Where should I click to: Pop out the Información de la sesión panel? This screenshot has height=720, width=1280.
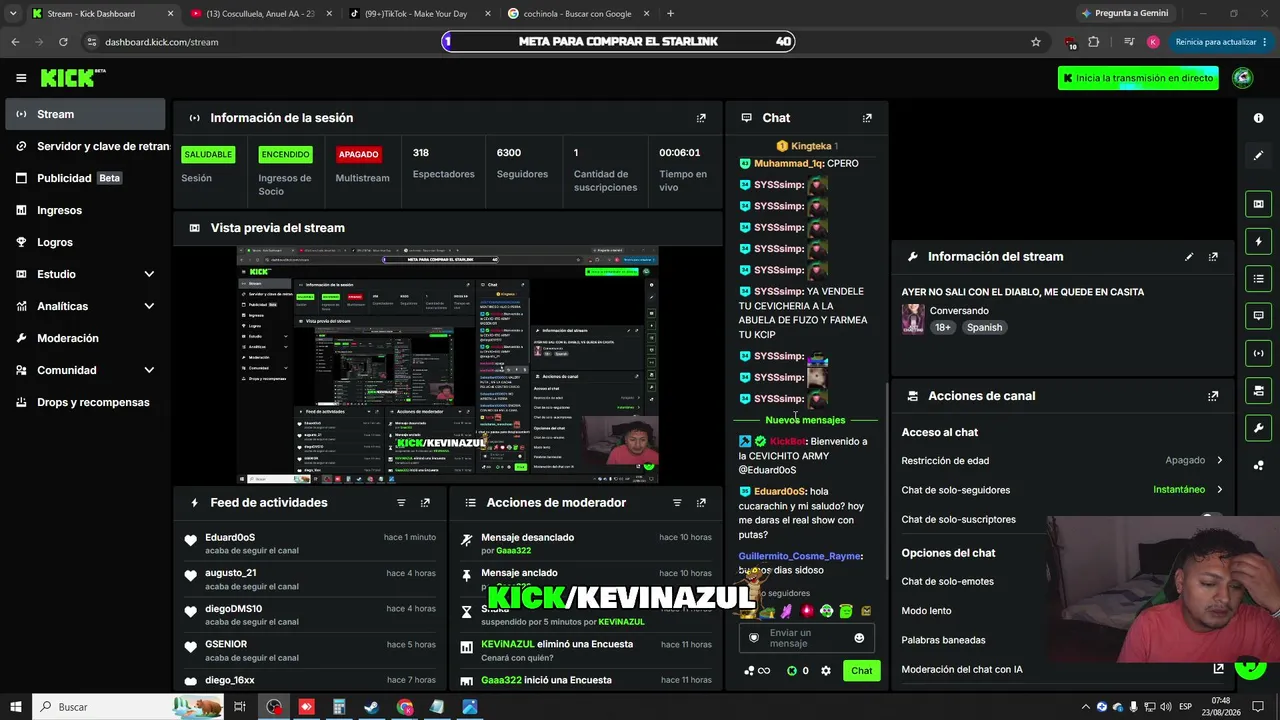tap(701, 118)
